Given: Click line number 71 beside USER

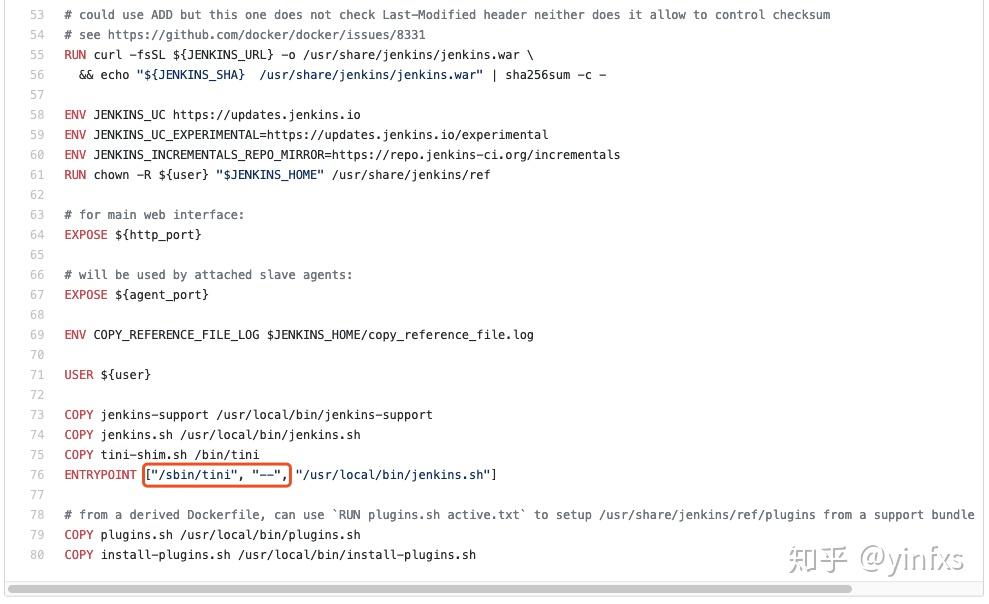Looking at the screenshot, I should [37, 375].
